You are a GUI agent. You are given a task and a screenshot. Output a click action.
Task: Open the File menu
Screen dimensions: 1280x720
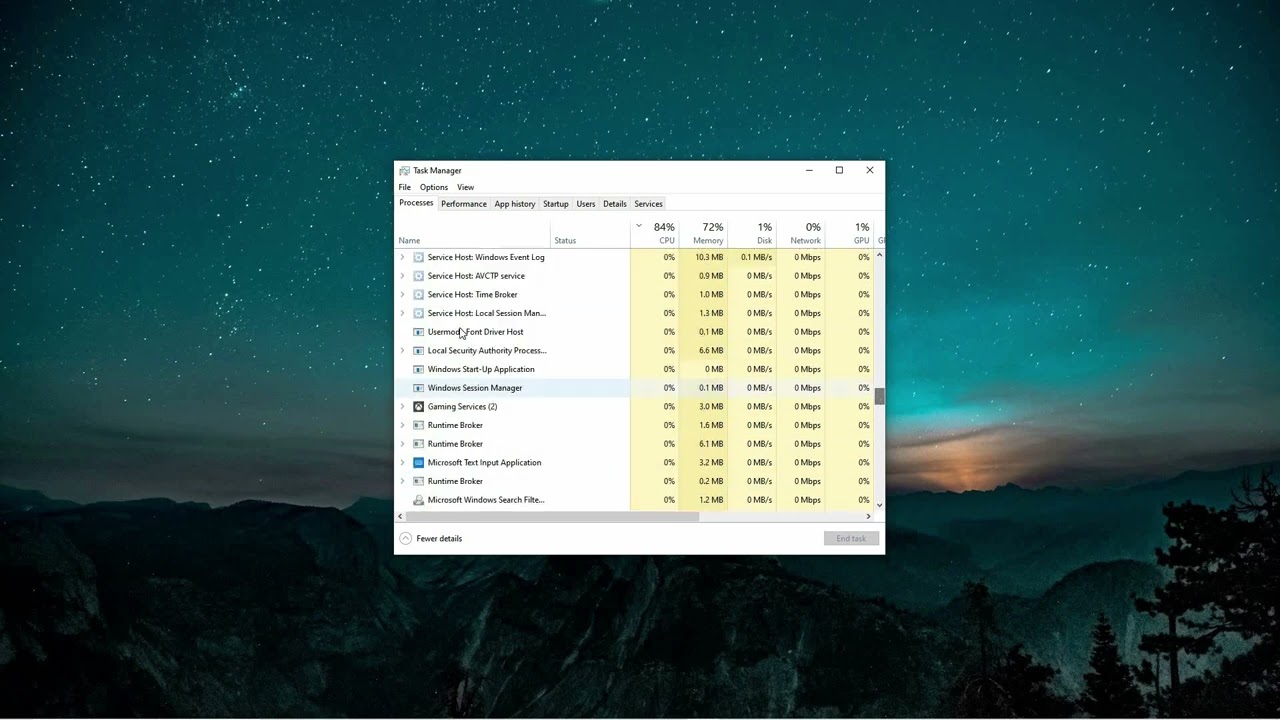(404, 187)
